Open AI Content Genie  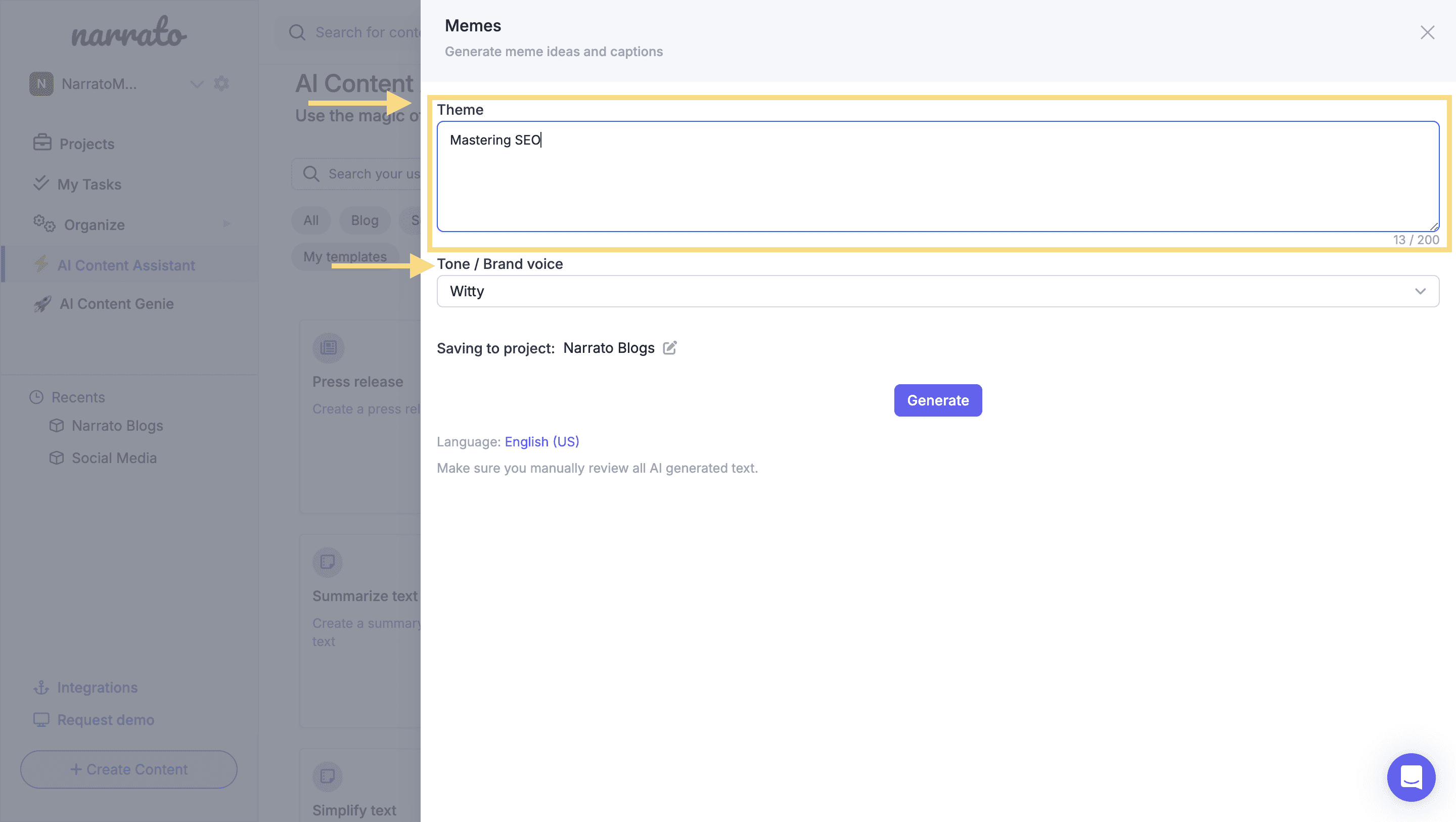point(116,304)
